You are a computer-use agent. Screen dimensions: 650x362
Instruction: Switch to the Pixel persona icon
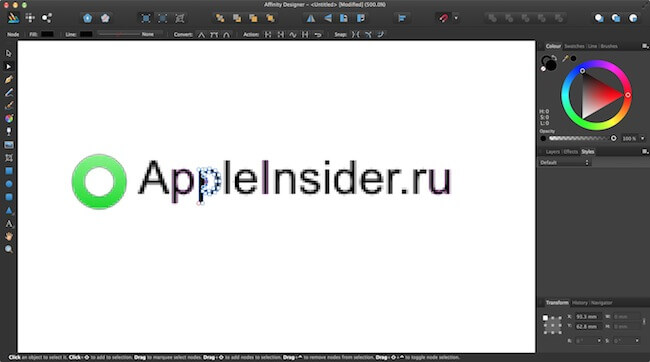[30, 18]
